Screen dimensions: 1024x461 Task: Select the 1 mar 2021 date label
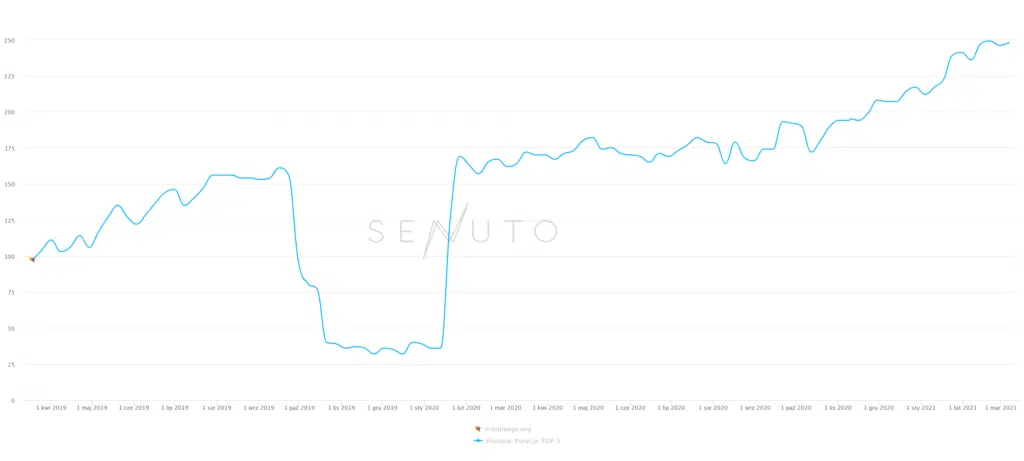pyautogui.click(x=1001, y=407)
